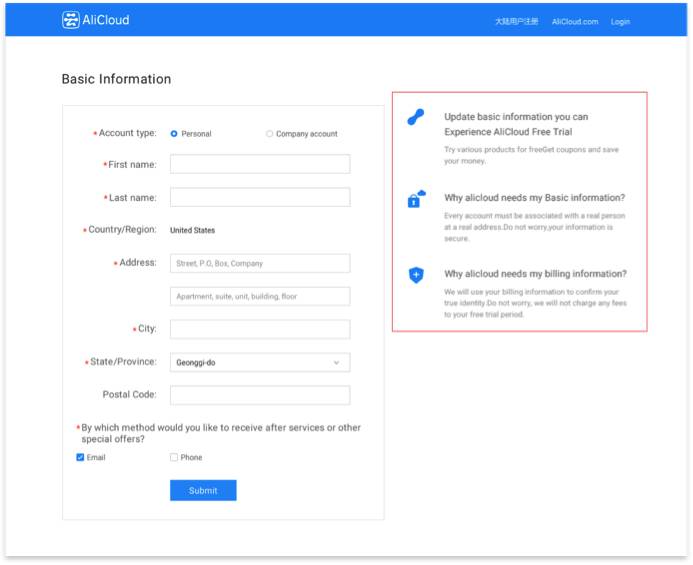The width and height of the screenshot is (693, 565).
Task: Click the Submit button
Action: click(x=203, y=490)
